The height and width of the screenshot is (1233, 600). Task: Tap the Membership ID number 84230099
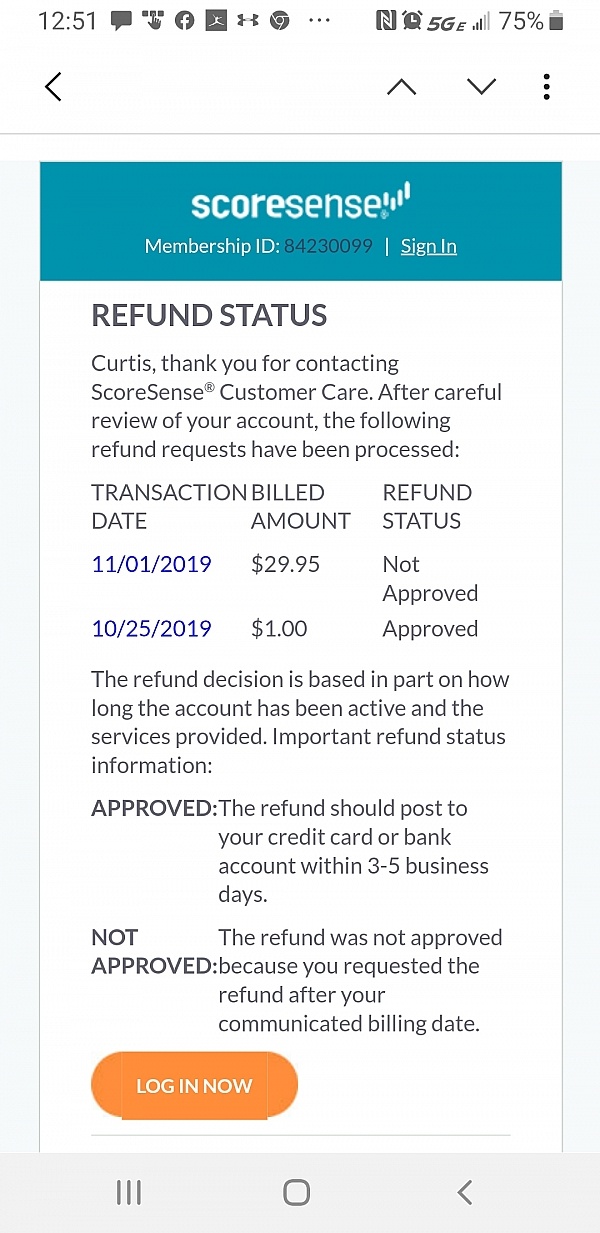pos(328,246)
